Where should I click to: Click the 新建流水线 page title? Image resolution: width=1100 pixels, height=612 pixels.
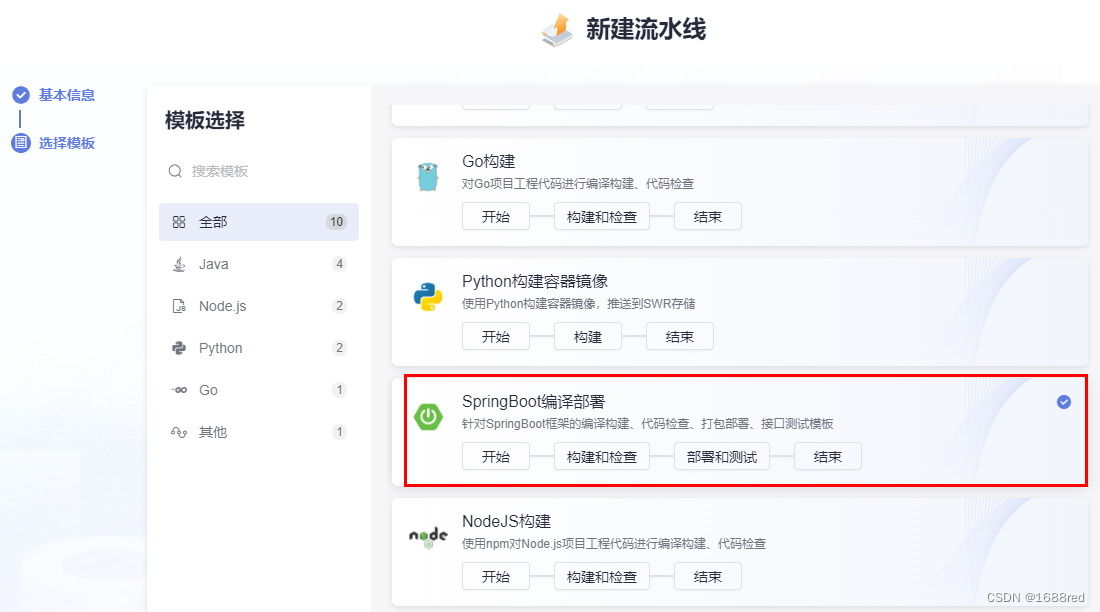(646, 29)
